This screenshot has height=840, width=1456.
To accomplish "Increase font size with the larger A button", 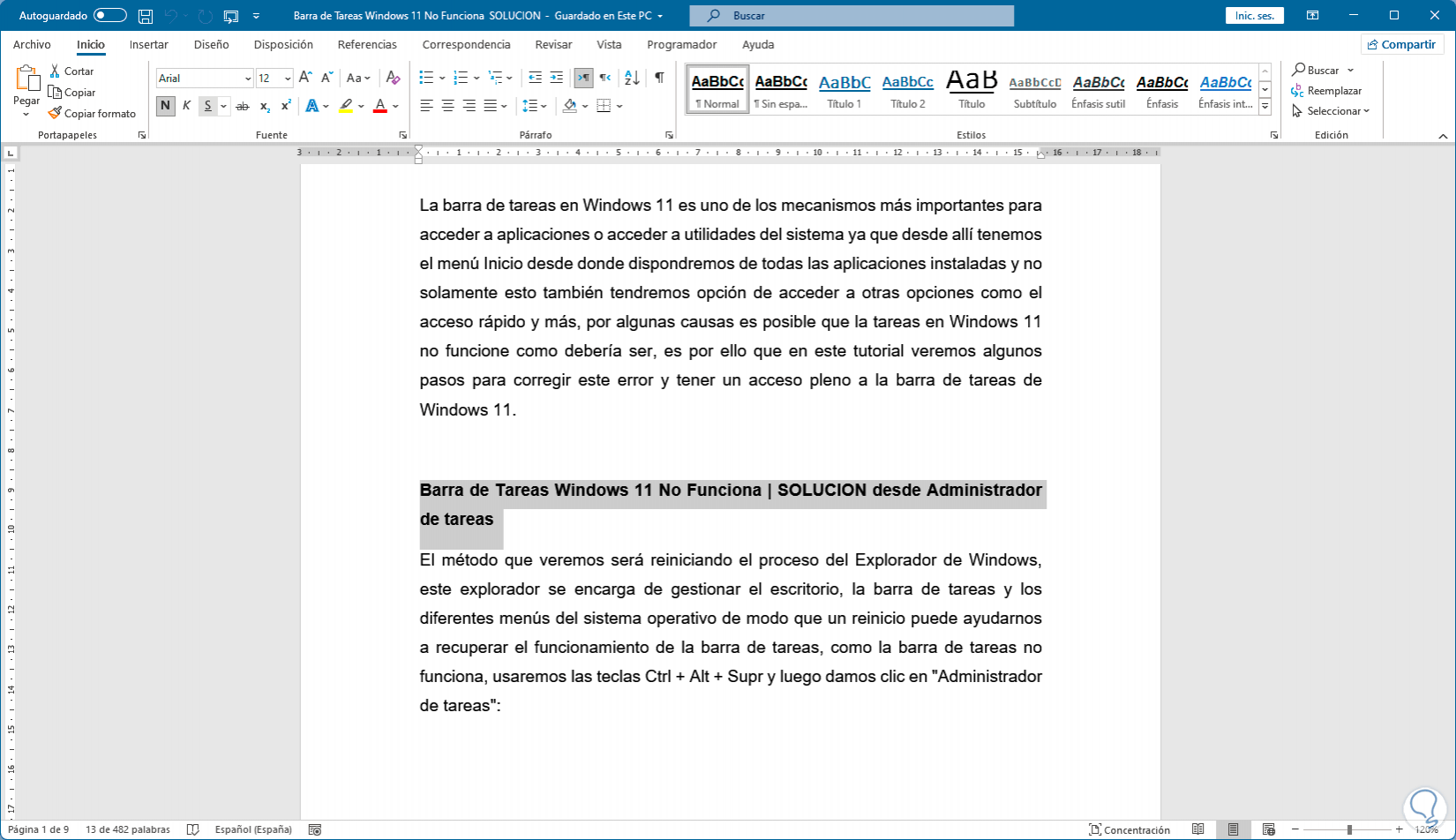I will pyautogui.click(x=305, y=78).
